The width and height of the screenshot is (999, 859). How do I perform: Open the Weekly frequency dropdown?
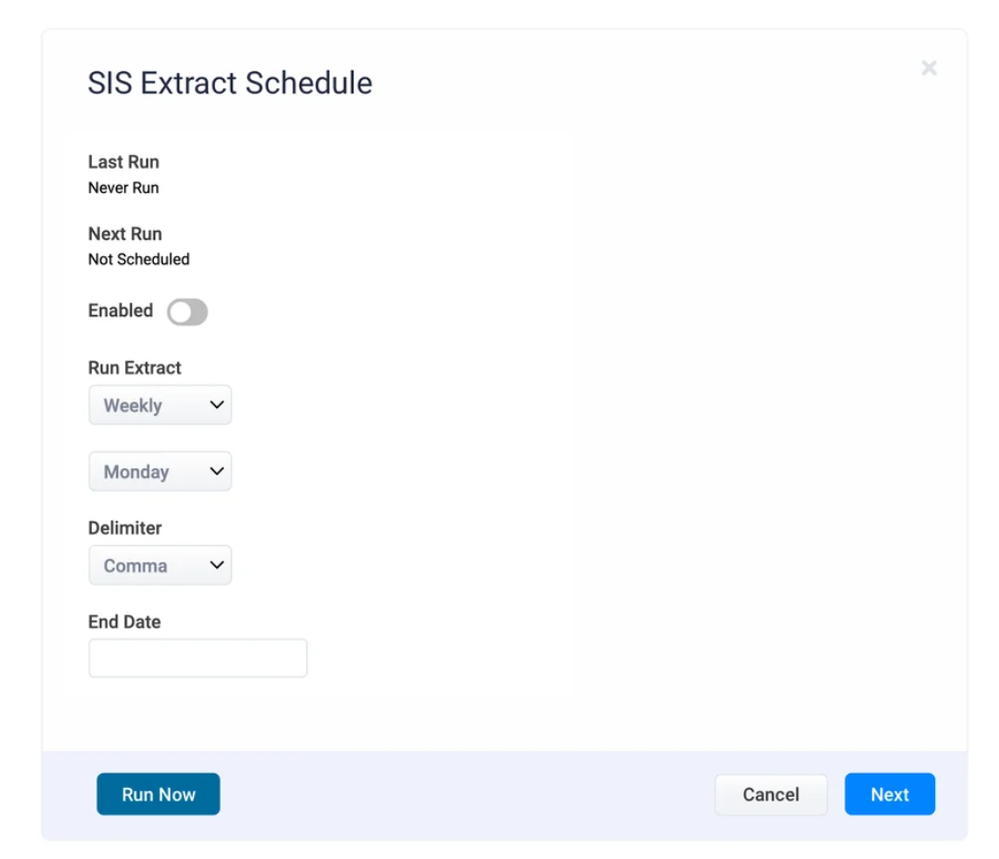point(160,406)
